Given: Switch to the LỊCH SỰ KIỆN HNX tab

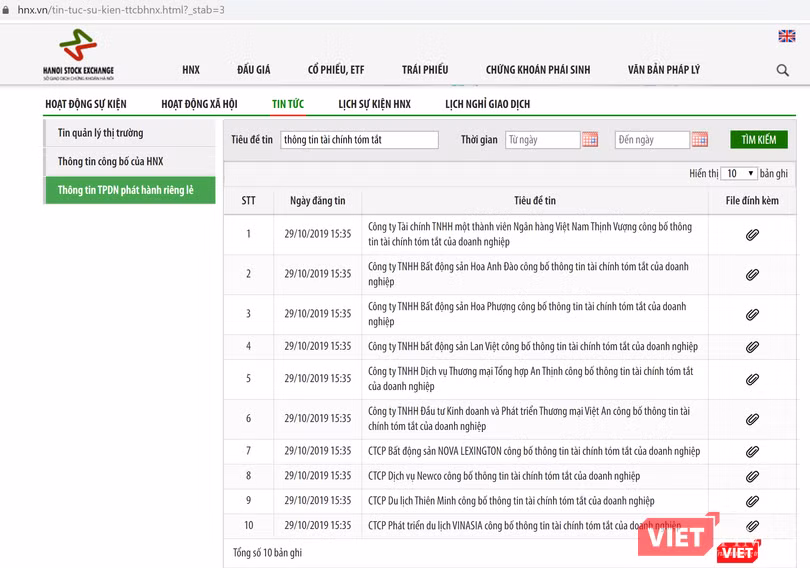Looking at the screenshot, I should coord(374,104).
